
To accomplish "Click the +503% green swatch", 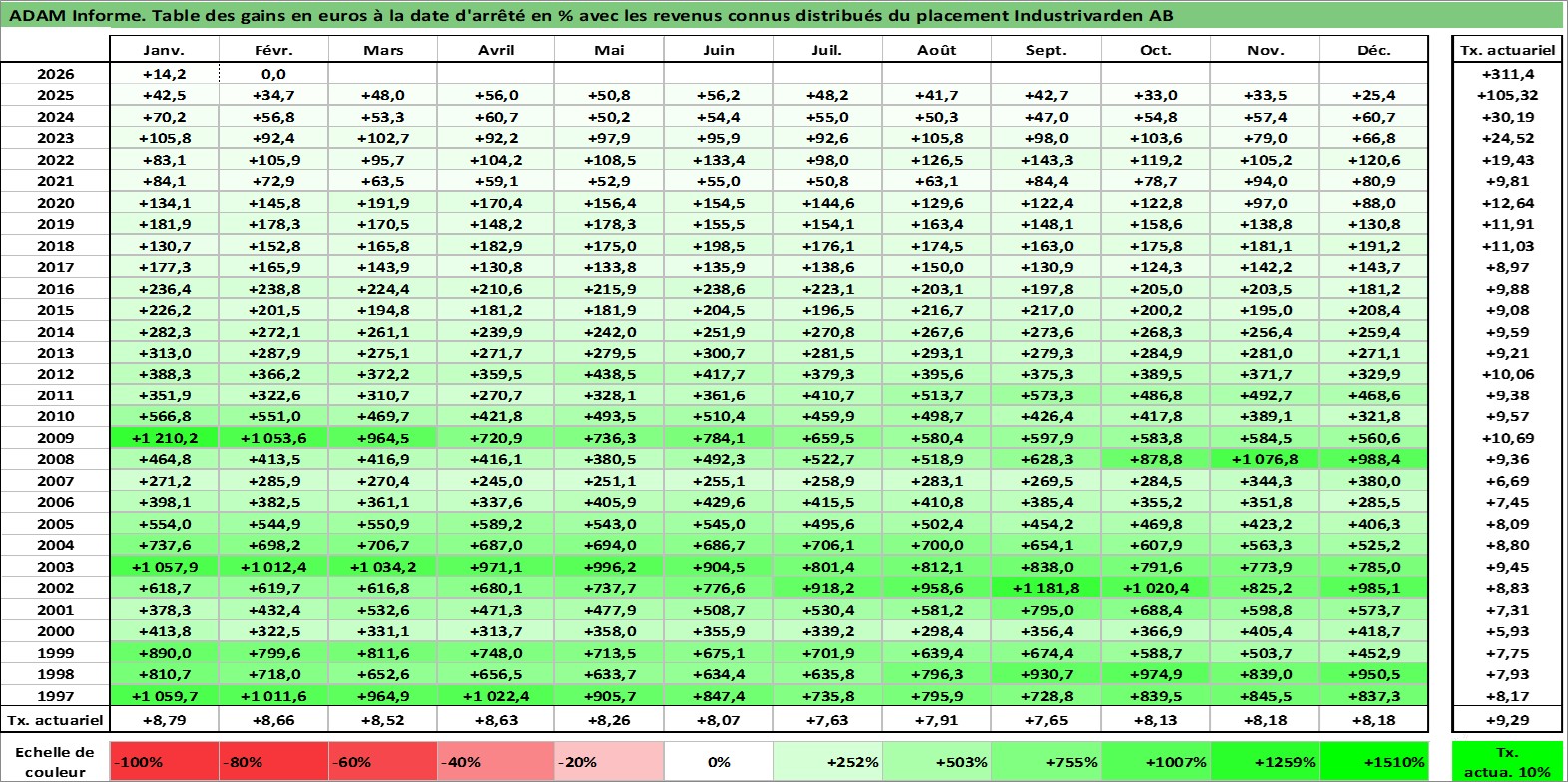I will point(937,761).
